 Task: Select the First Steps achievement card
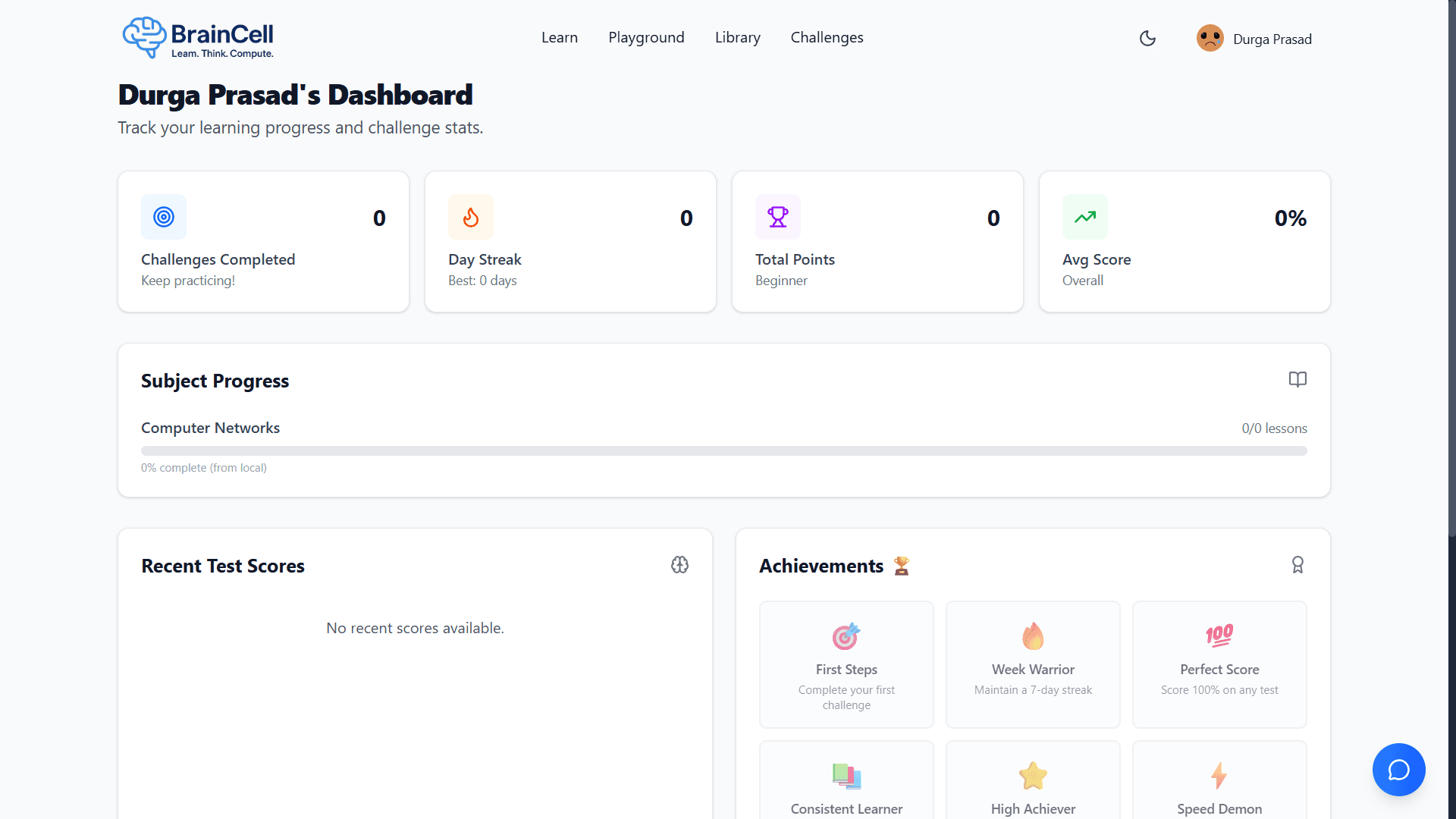(846, 664)
